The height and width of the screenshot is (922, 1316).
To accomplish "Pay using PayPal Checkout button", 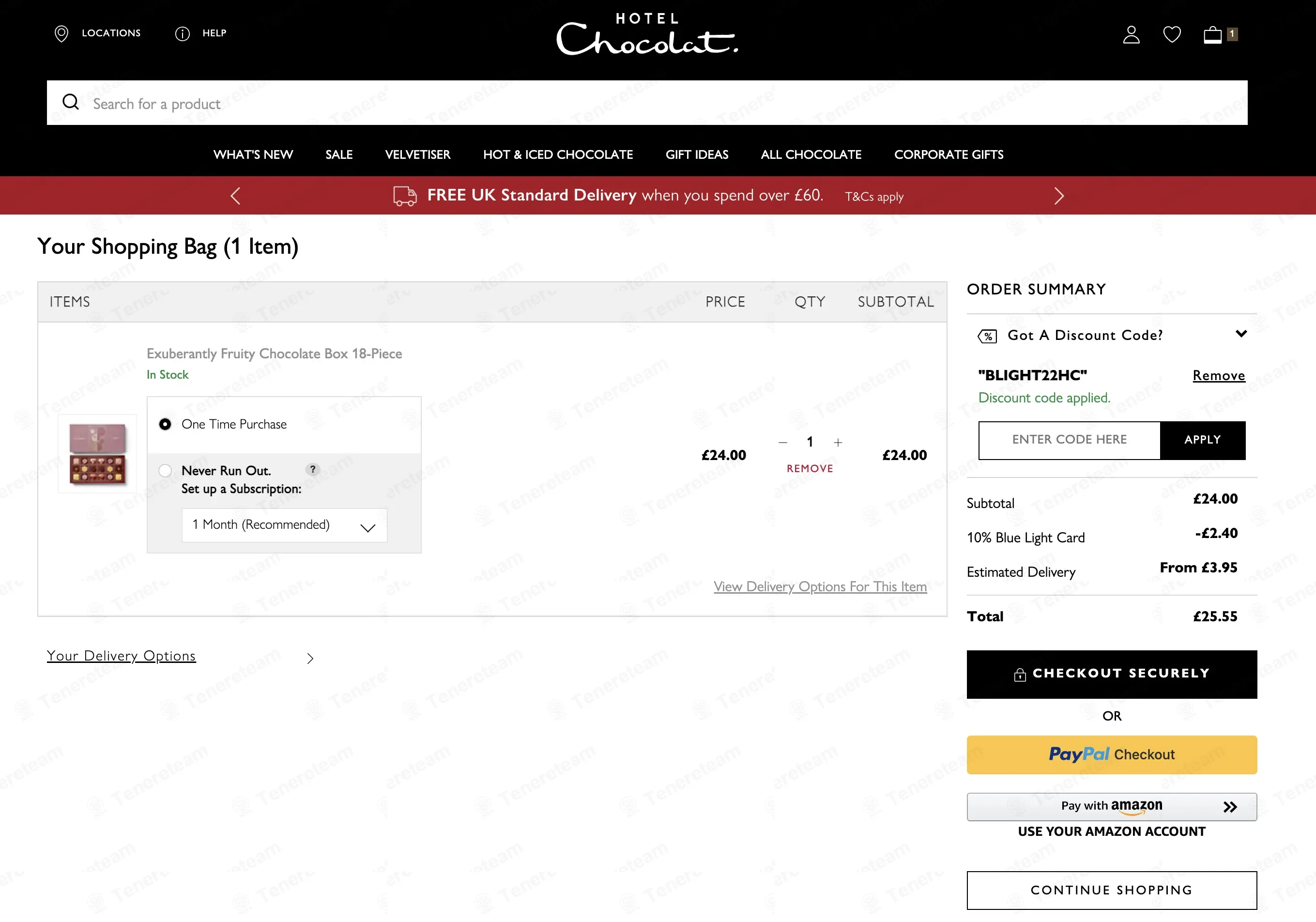I will pos(1111,754).
